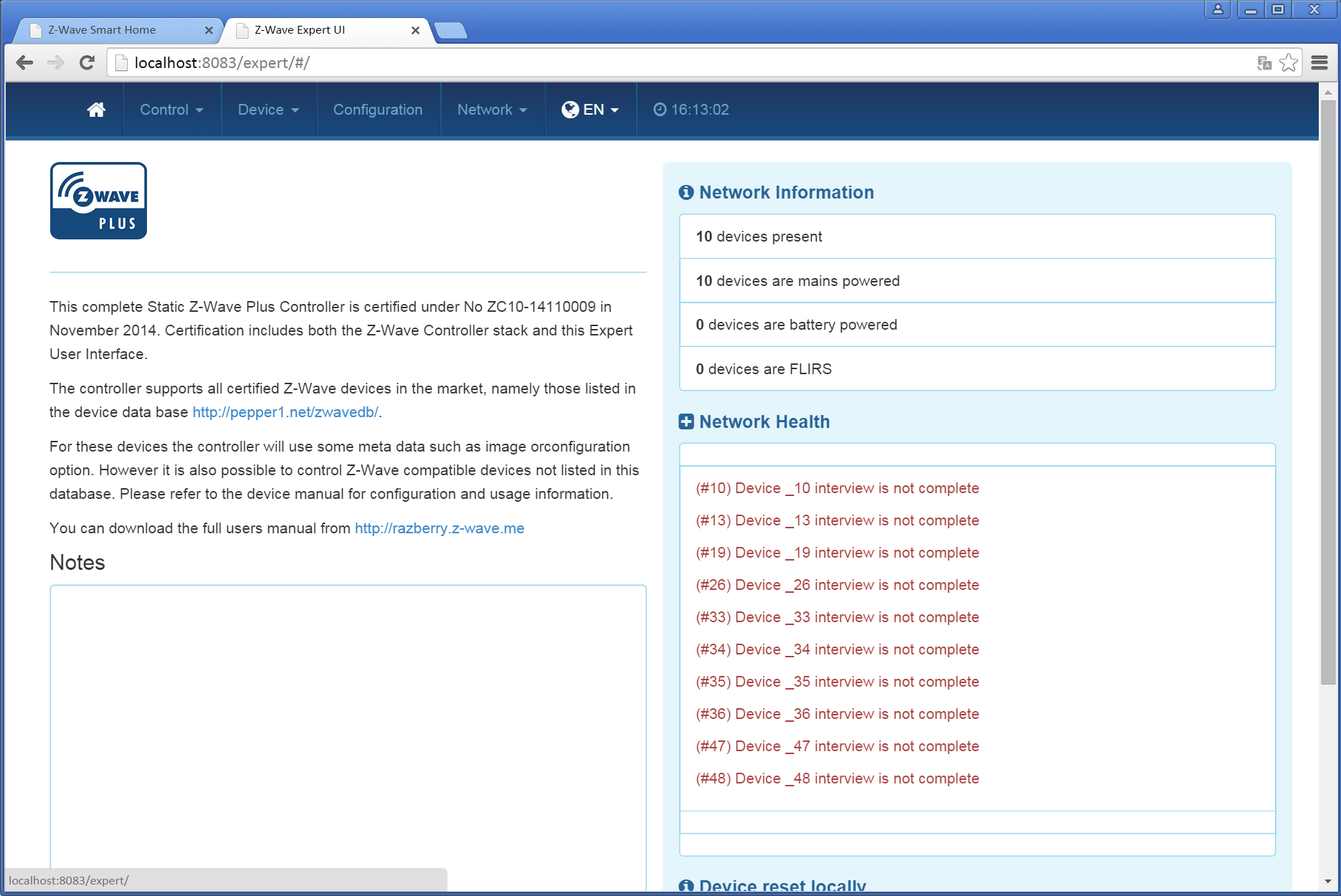Viewport: 1341px width, 896px height.
Task: Click the Z-Wave Plus logo
Action: (98, 201)
